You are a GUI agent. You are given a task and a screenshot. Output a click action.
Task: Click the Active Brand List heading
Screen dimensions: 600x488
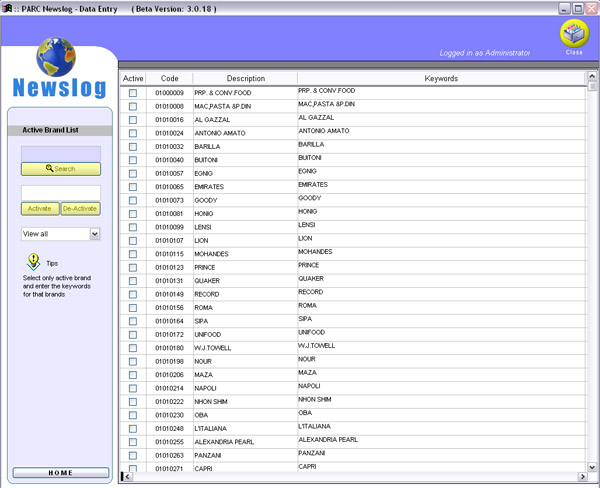click(51, 130)
